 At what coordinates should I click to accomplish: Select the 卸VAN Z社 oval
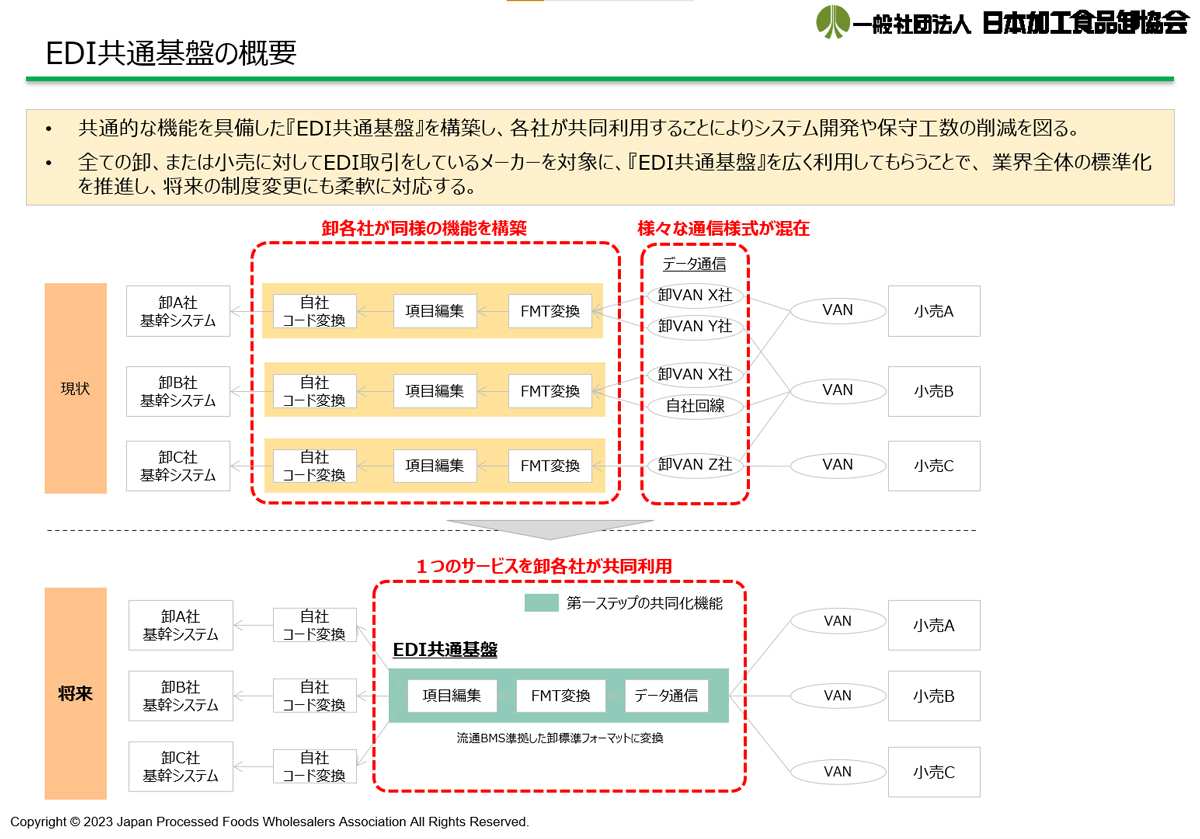(695, 465)
